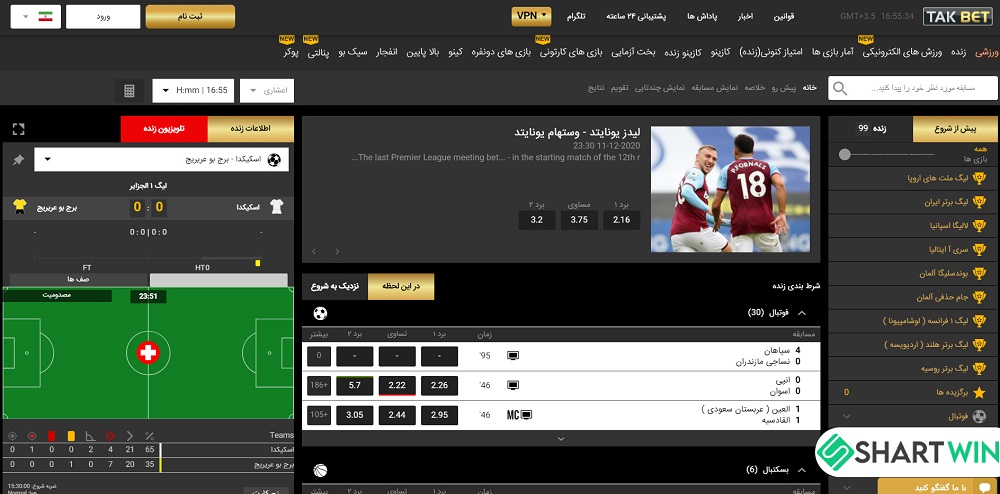
Task: Click the TAK BET logo
Action: [x=957, y=17]
